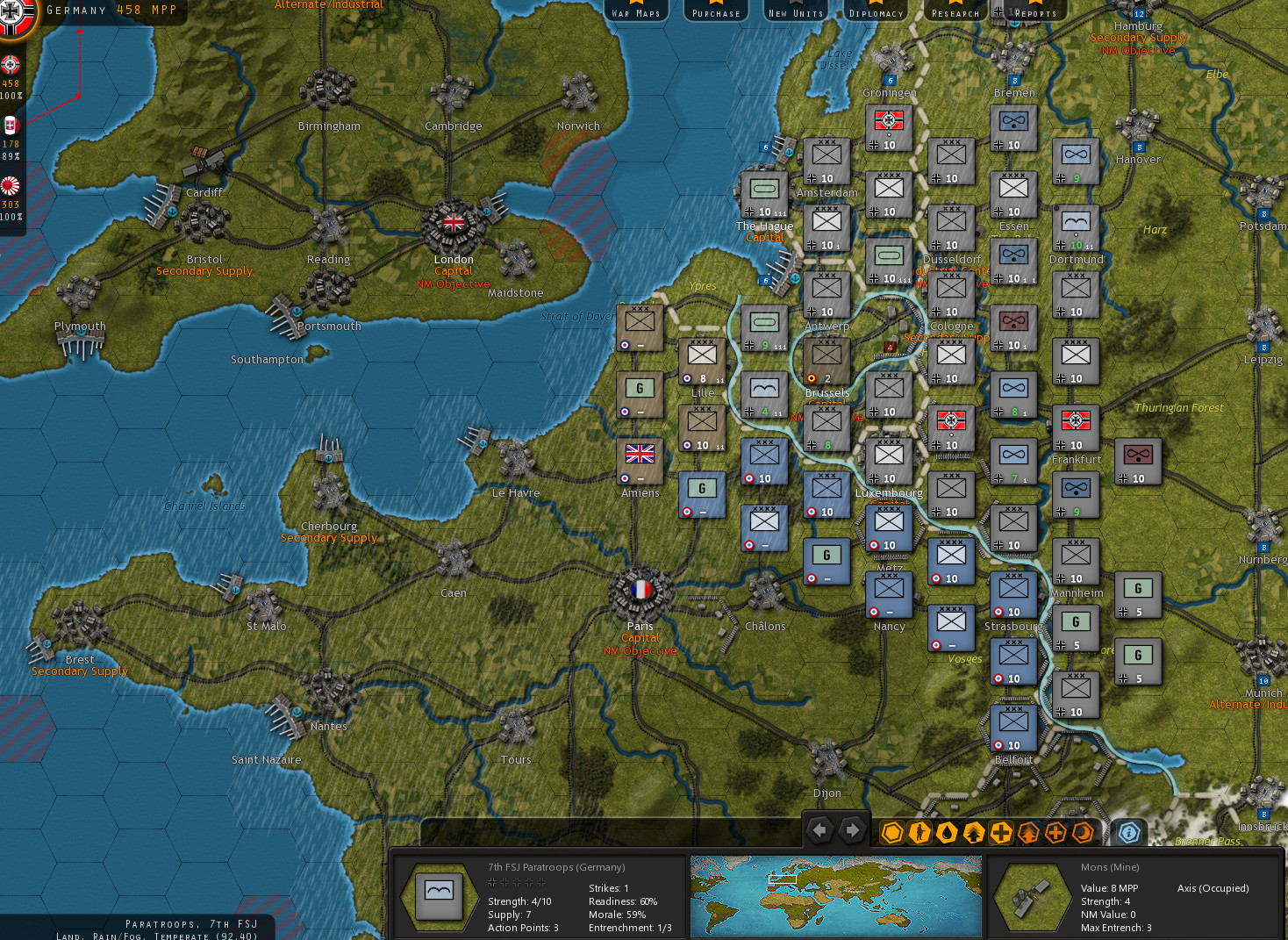Select the 7th FSJ Paratroops portrait
Image resolution: width=1288 pixels, height=940 pixels.
tap(439, 897)
